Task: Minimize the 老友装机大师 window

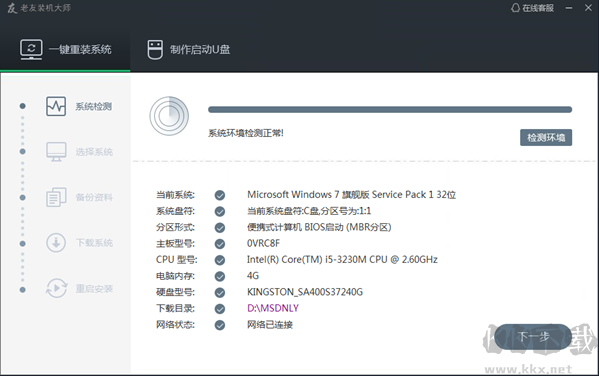Action: click(569, 8)
